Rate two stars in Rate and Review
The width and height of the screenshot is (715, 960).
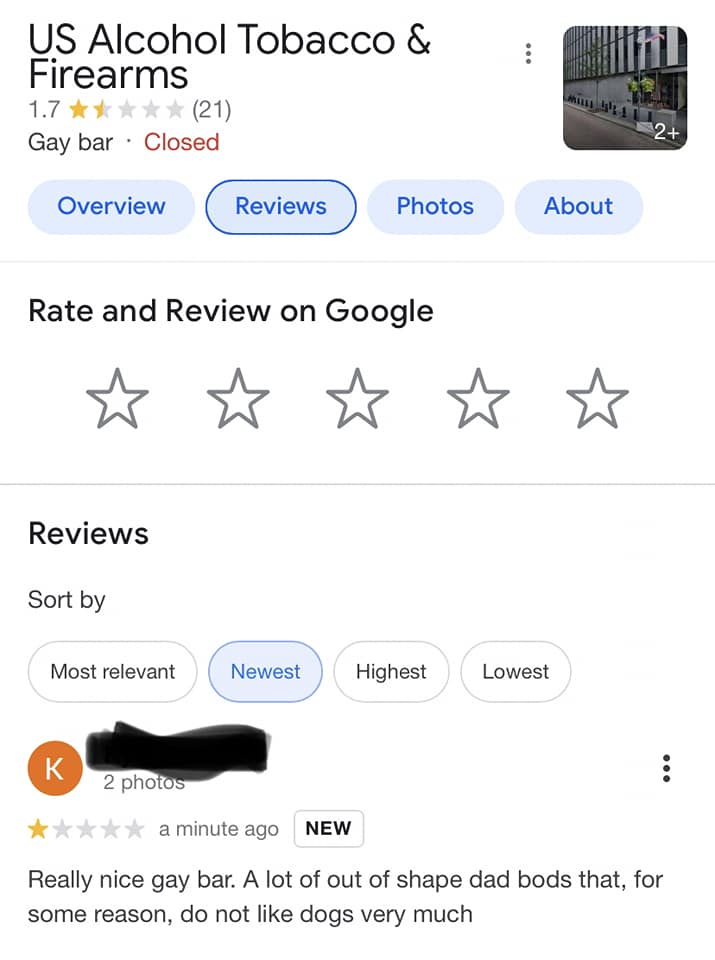coord(238,399)
